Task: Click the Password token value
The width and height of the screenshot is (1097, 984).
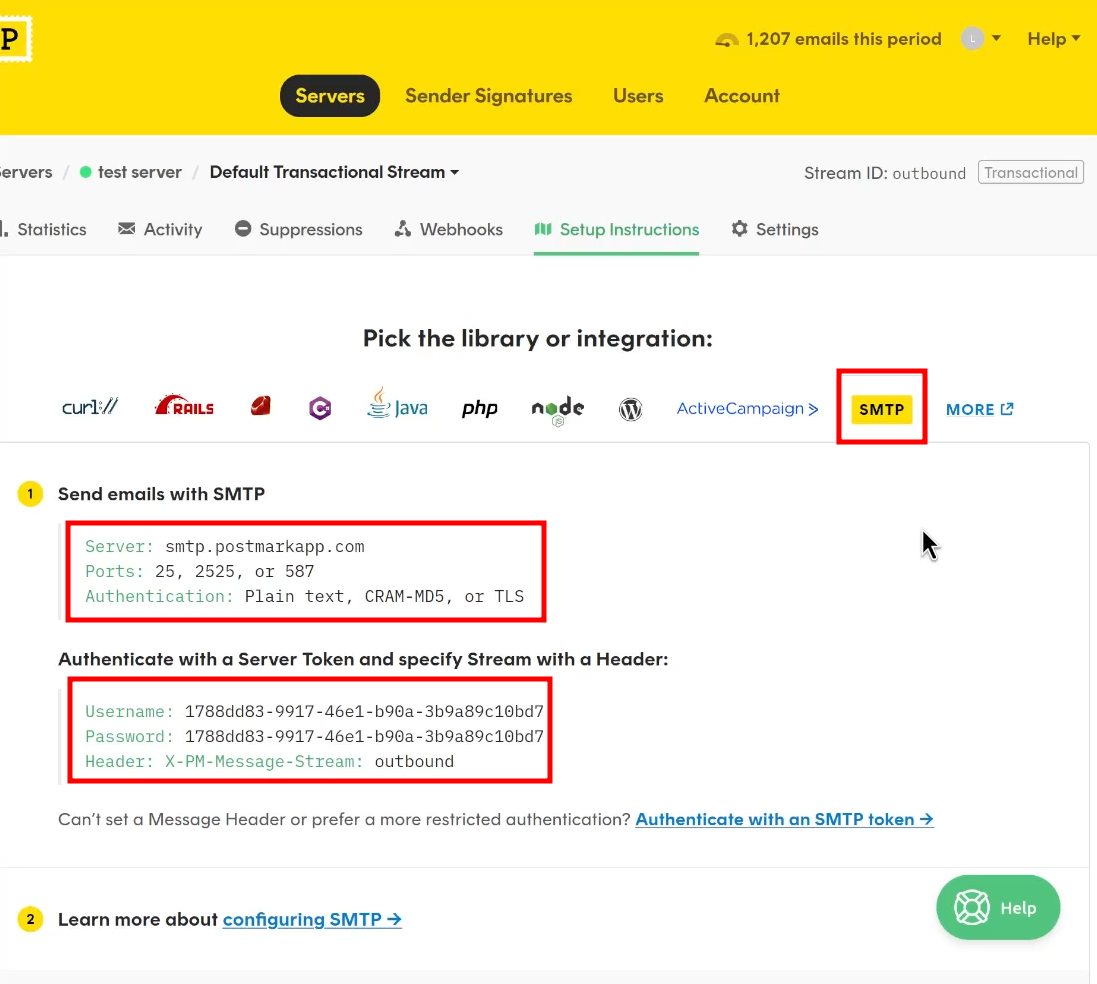Action: pyautogui.click(x=364, y=737)
